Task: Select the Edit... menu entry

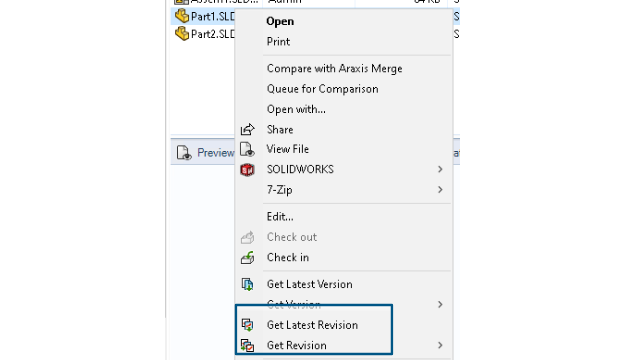Action: coord(280,217)
